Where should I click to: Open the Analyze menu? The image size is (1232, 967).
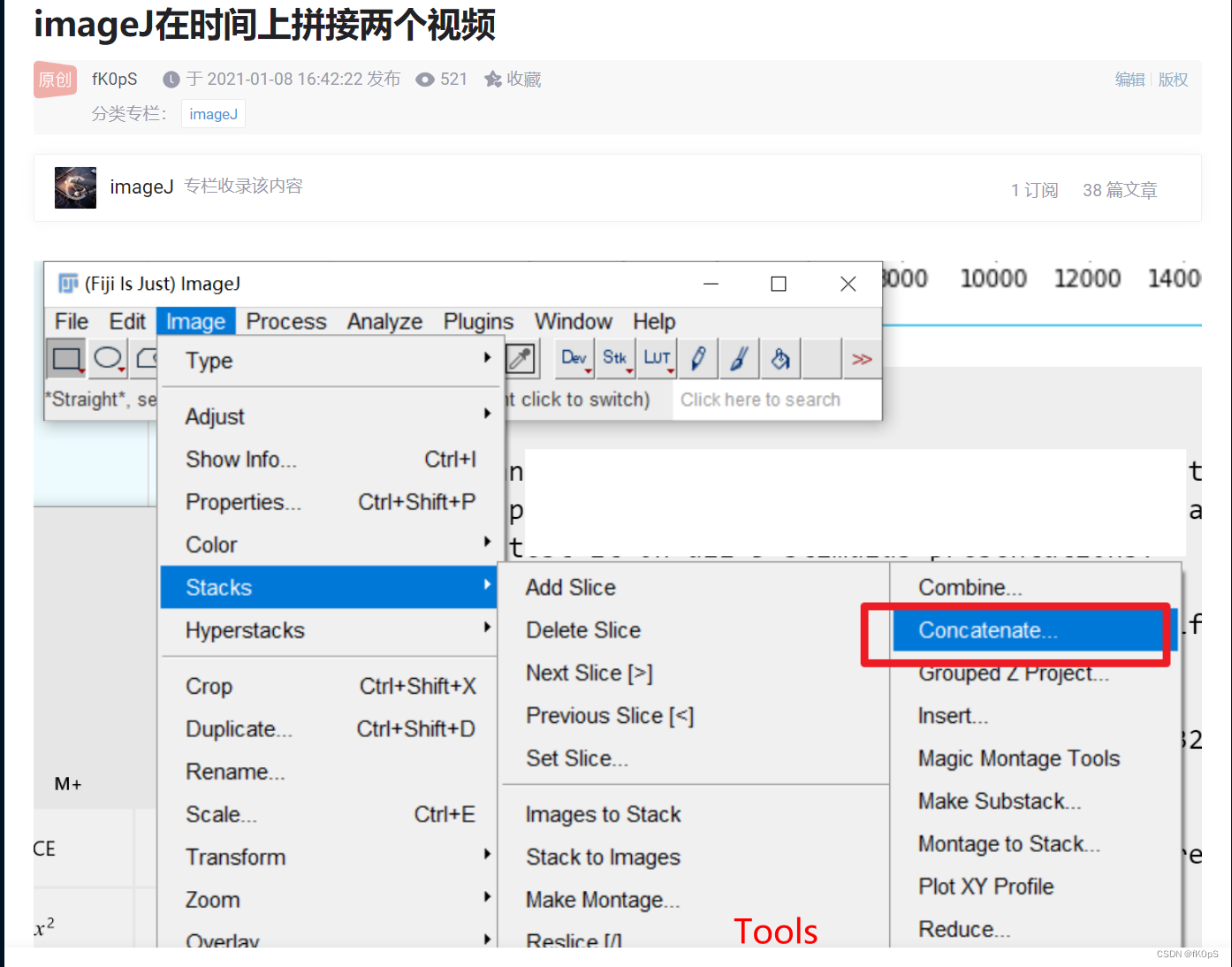coord(384,322)
